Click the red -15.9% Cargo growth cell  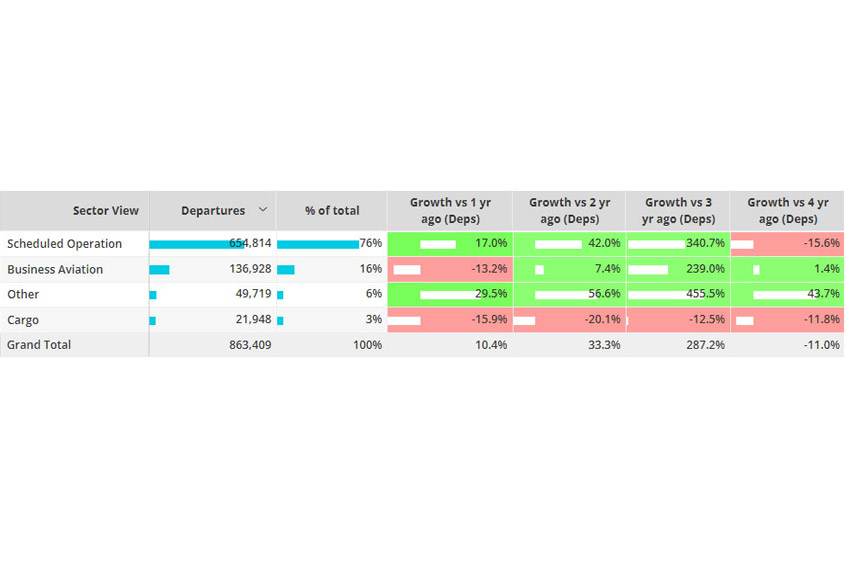pos(450,320)
